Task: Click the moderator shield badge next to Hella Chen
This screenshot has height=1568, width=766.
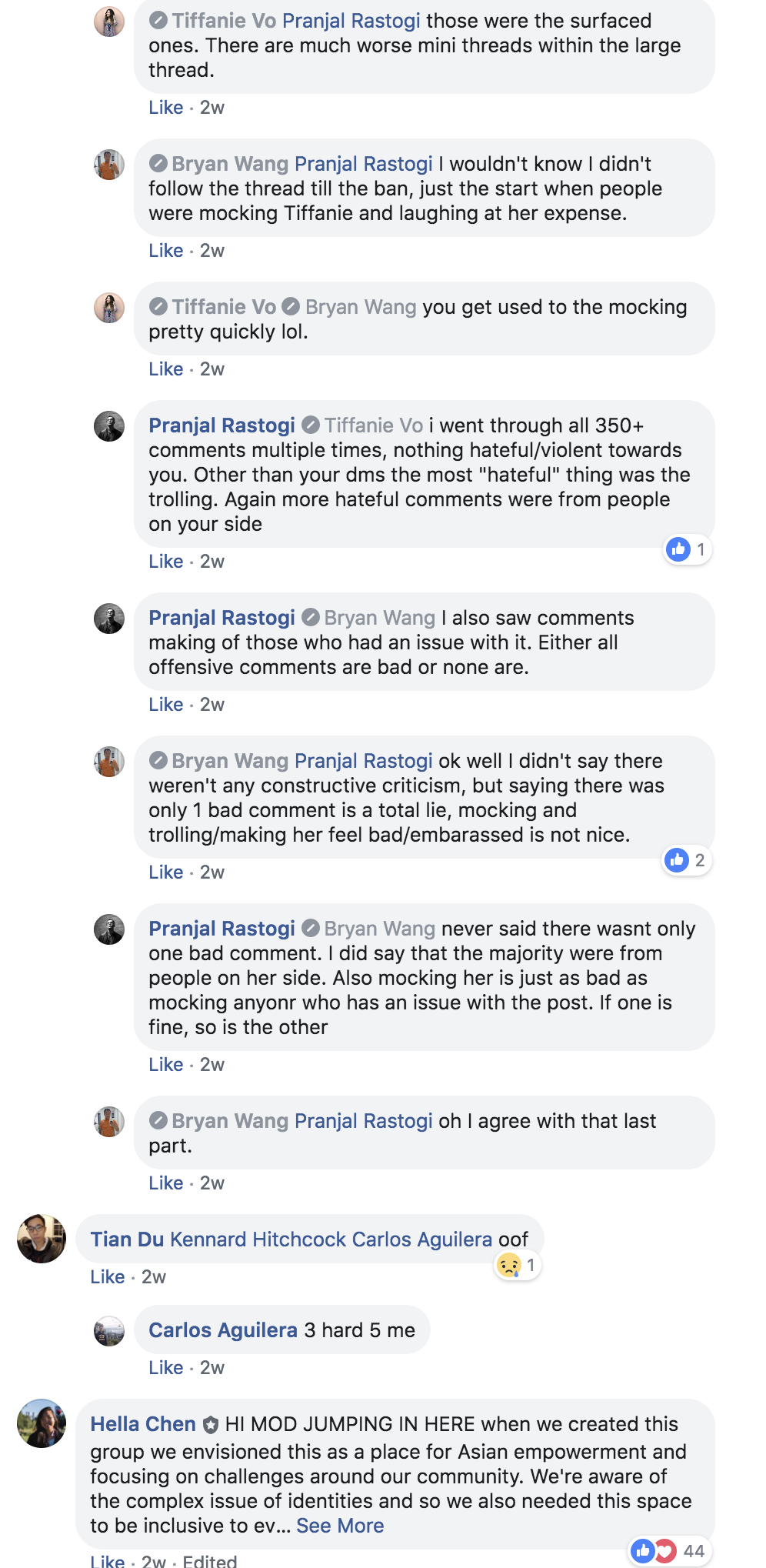Action: coord(210,1425)
